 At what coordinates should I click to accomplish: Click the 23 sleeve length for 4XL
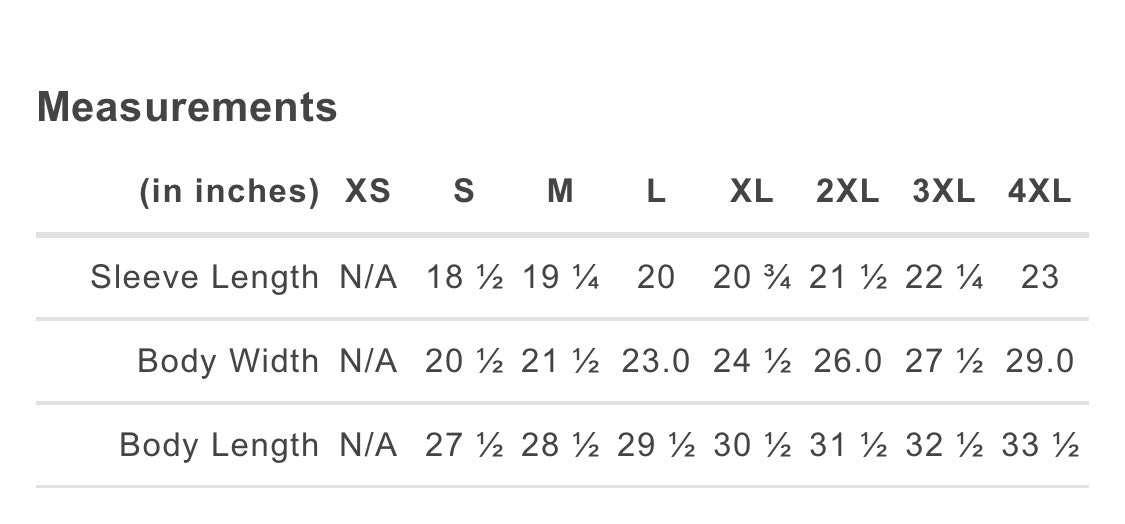click(x=1040, y=277)
